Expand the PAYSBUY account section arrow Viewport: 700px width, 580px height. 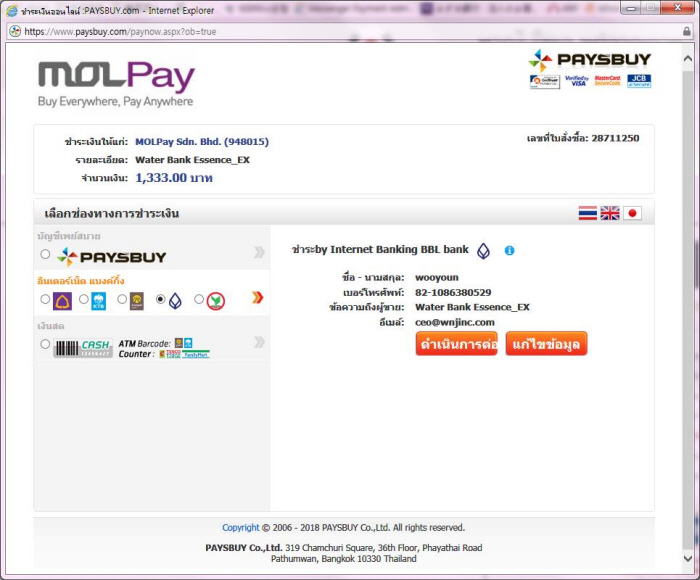point(259,252)
